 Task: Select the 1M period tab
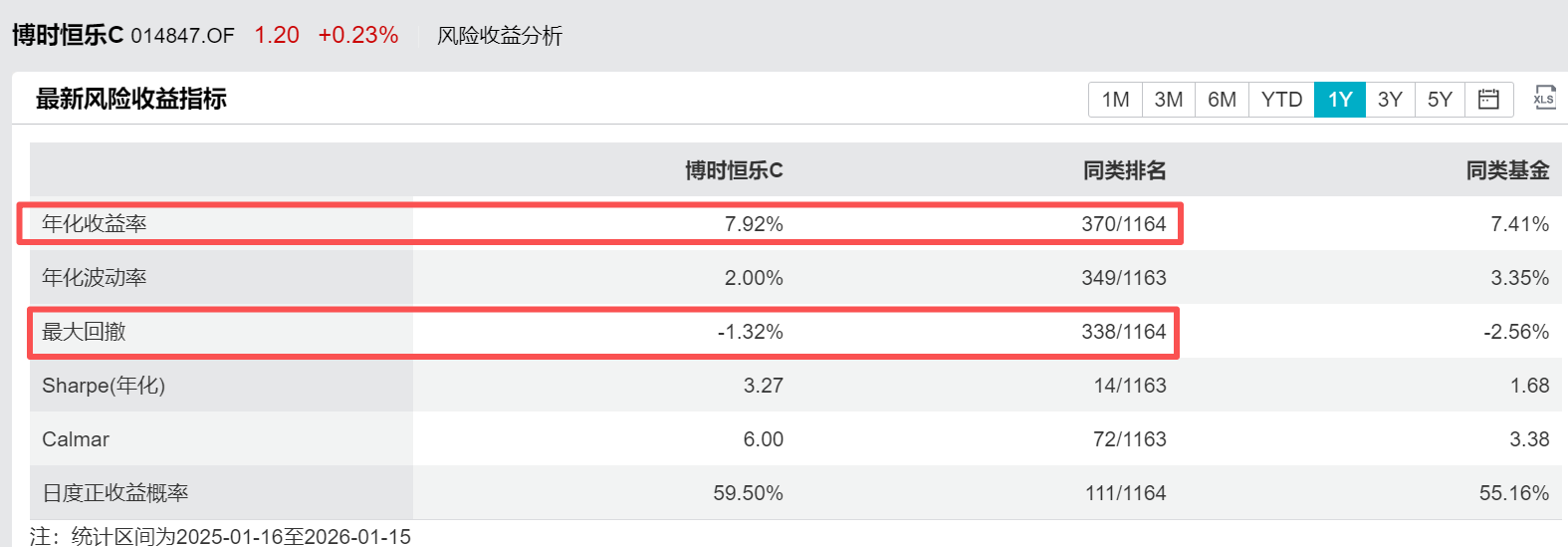1115,100
